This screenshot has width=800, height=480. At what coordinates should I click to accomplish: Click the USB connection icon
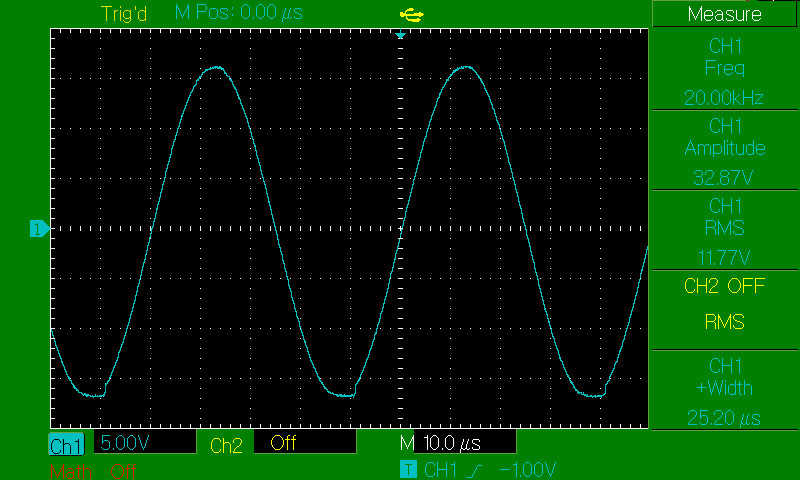point(410,14)
